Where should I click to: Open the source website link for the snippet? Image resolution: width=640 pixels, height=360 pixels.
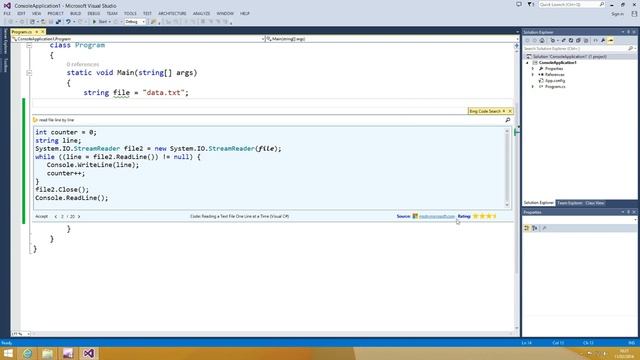pyautogui.click(x=437, y=216)
